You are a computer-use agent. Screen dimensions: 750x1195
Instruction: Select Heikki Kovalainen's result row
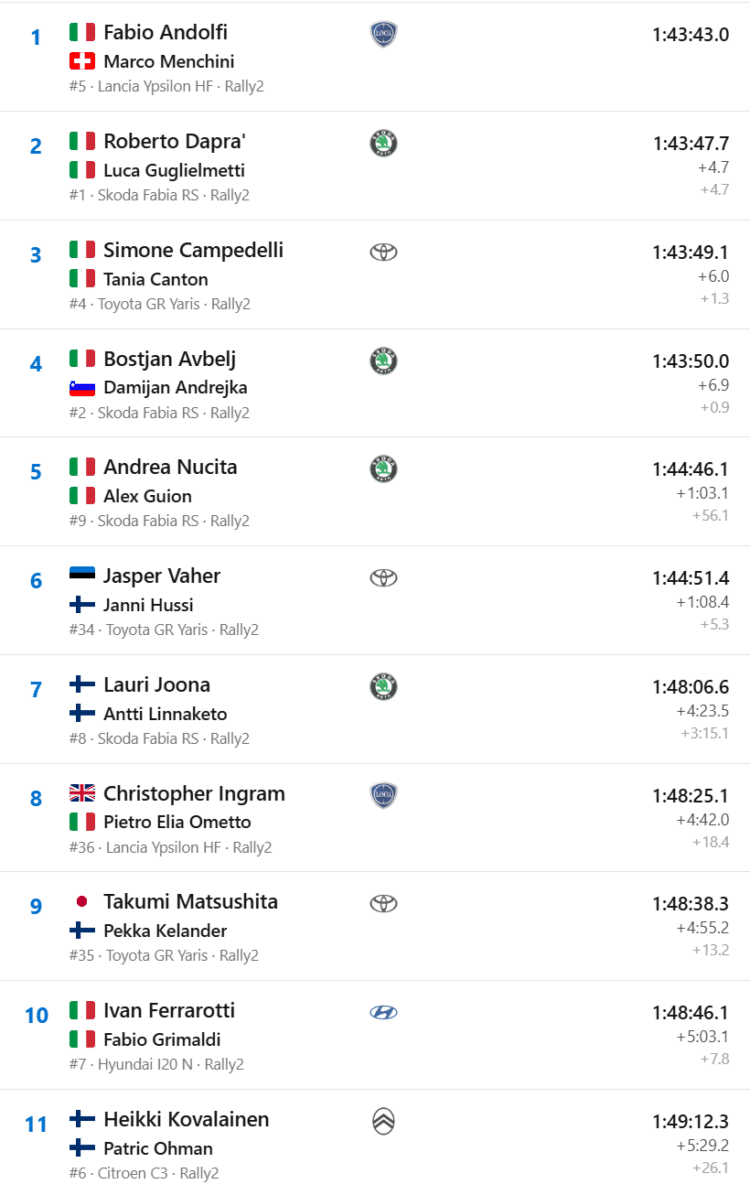(x=375, y=1143)
